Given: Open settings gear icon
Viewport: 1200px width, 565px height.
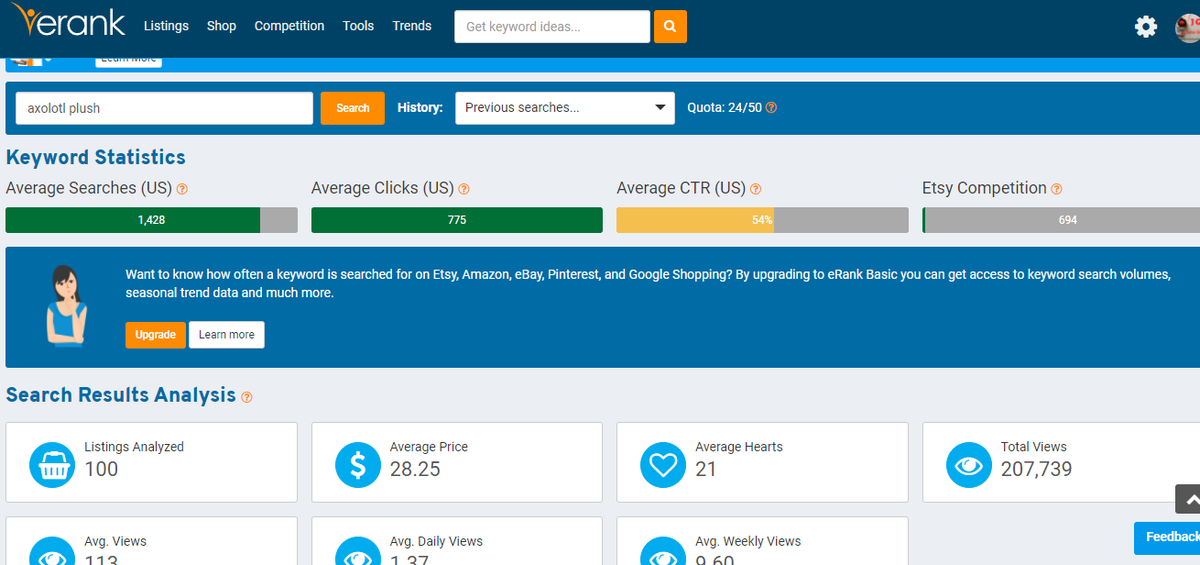Looking at the screenshot, I should point(1146,27).
